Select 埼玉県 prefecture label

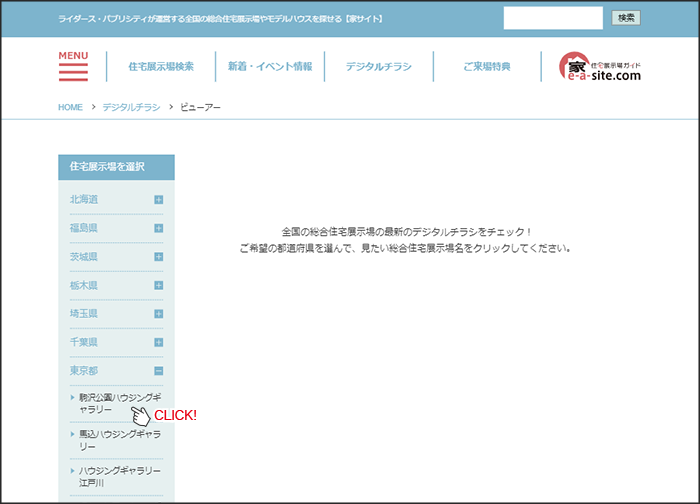[83, 313]
